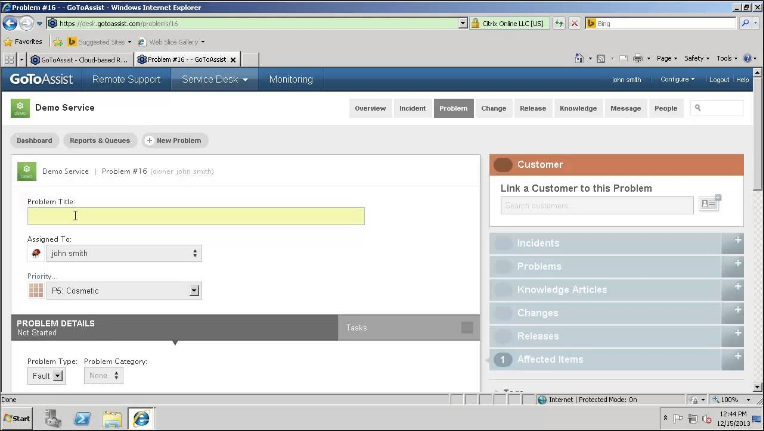Go back with the browser Back arrow

(x=10, y=23)
